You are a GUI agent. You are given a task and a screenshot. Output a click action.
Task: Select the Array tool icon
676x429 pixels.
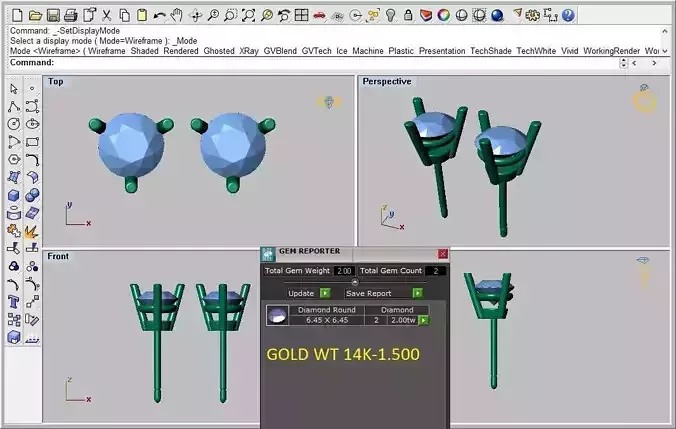click(14, 319)
